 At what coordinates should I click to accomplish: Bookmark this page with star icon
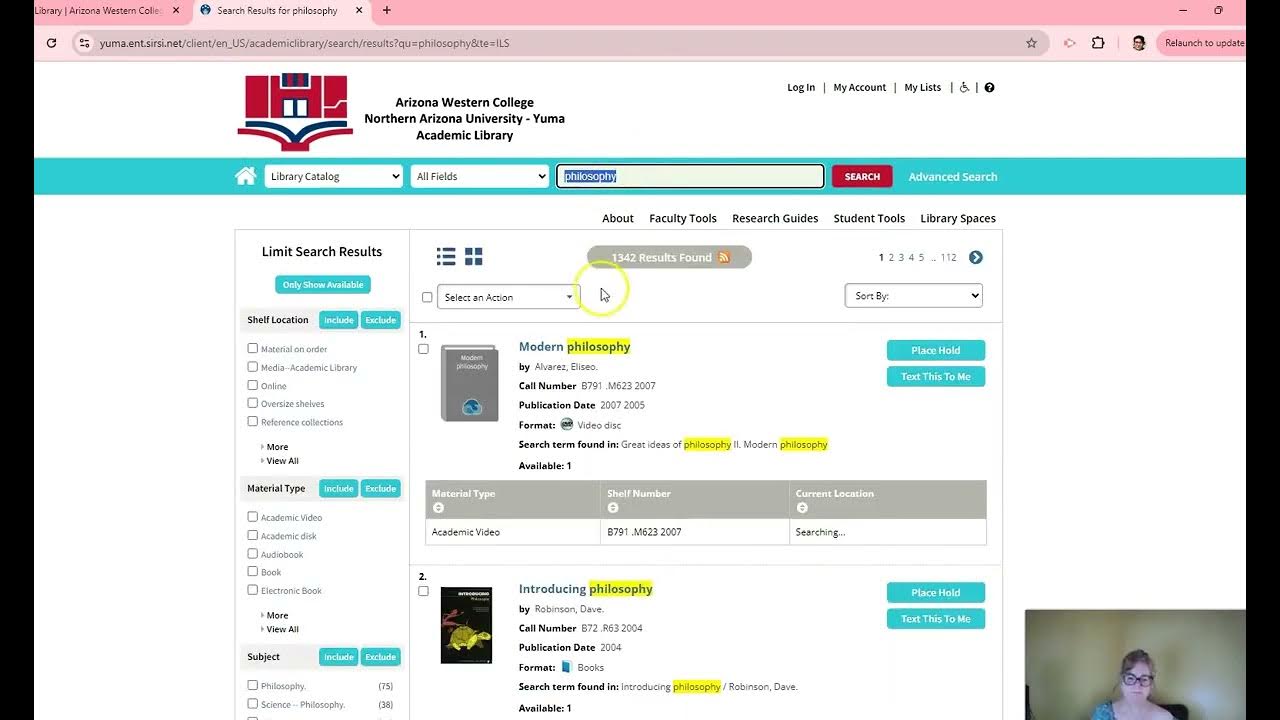coord(1031,43)
